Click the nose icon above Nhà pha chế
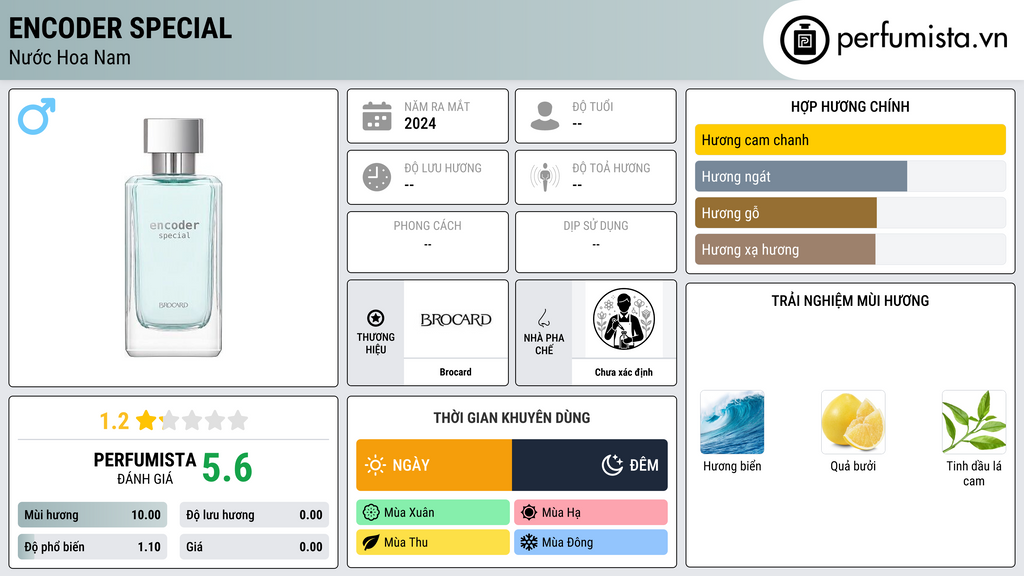Screen dimensions: 1024x576 543,318
